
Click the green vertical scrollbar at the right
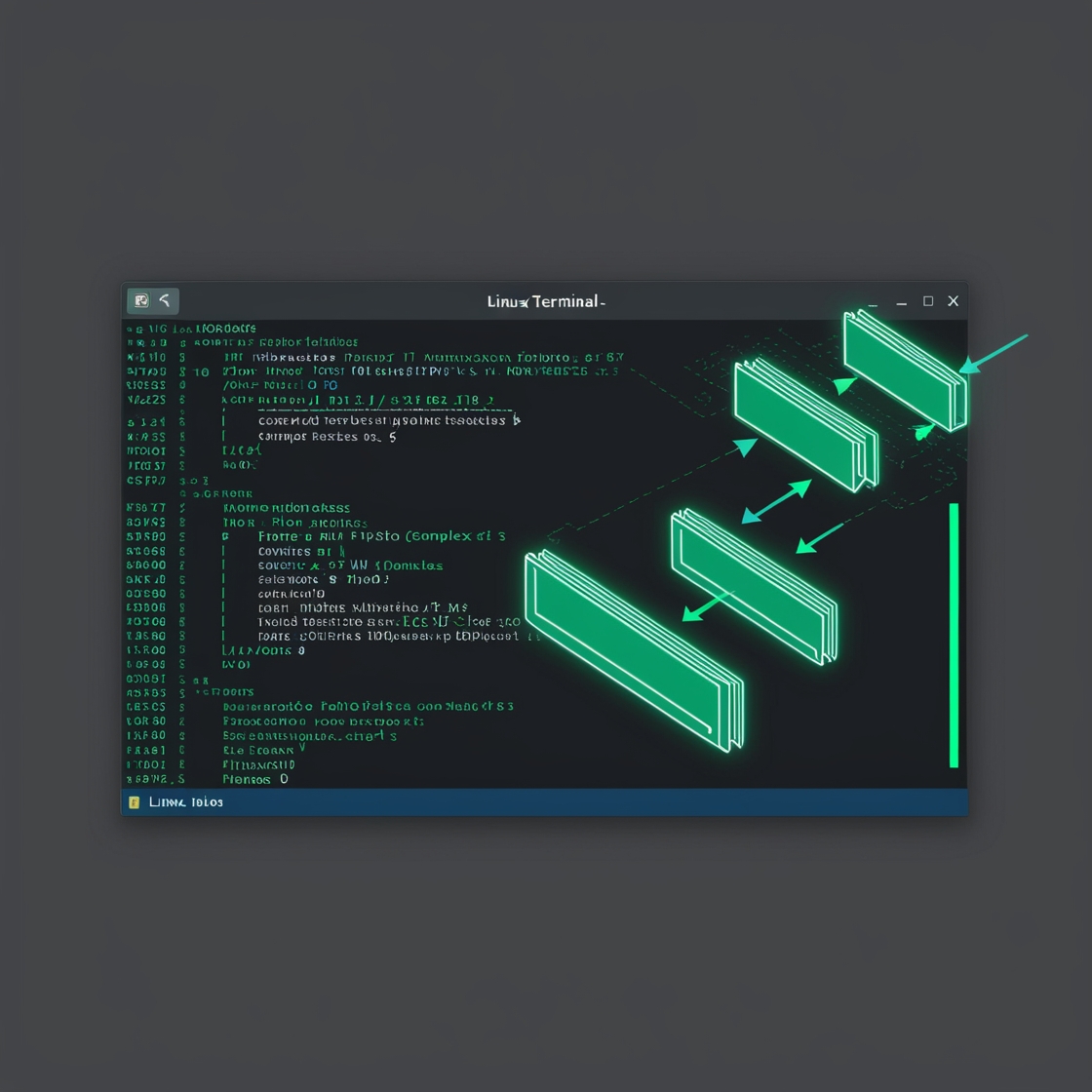point(955,635)
